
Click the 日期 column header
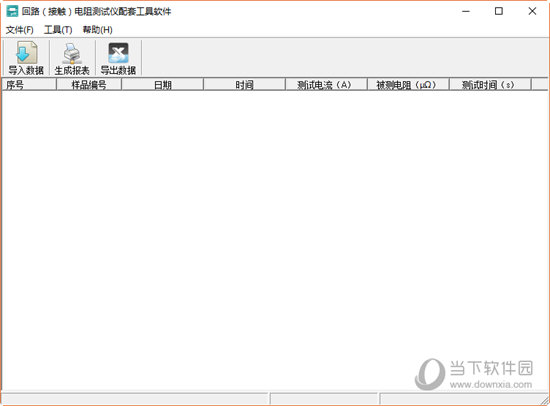[x=162, y=85]
